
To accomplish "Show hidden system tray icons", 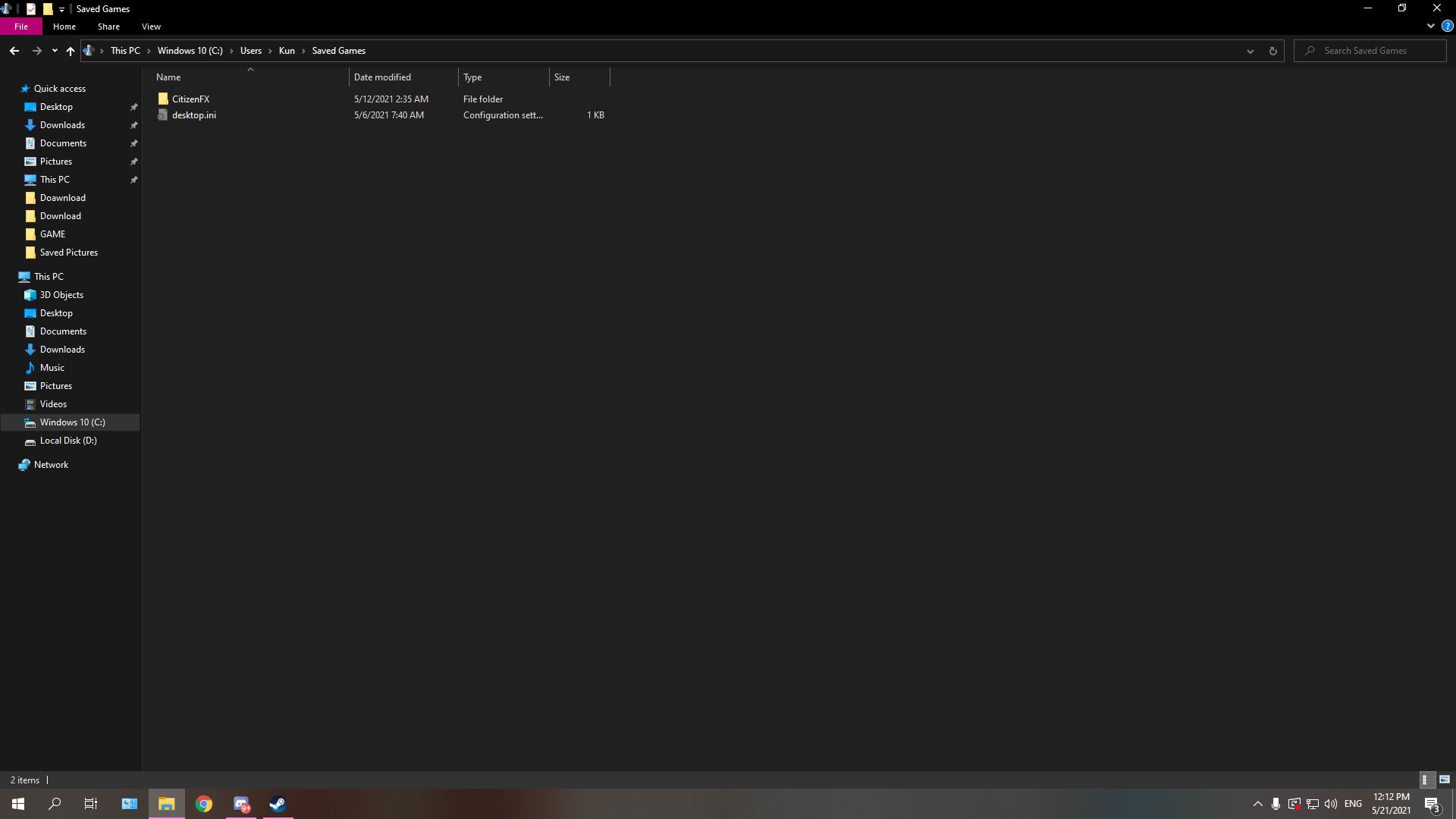I will (x=1257, y=804).
